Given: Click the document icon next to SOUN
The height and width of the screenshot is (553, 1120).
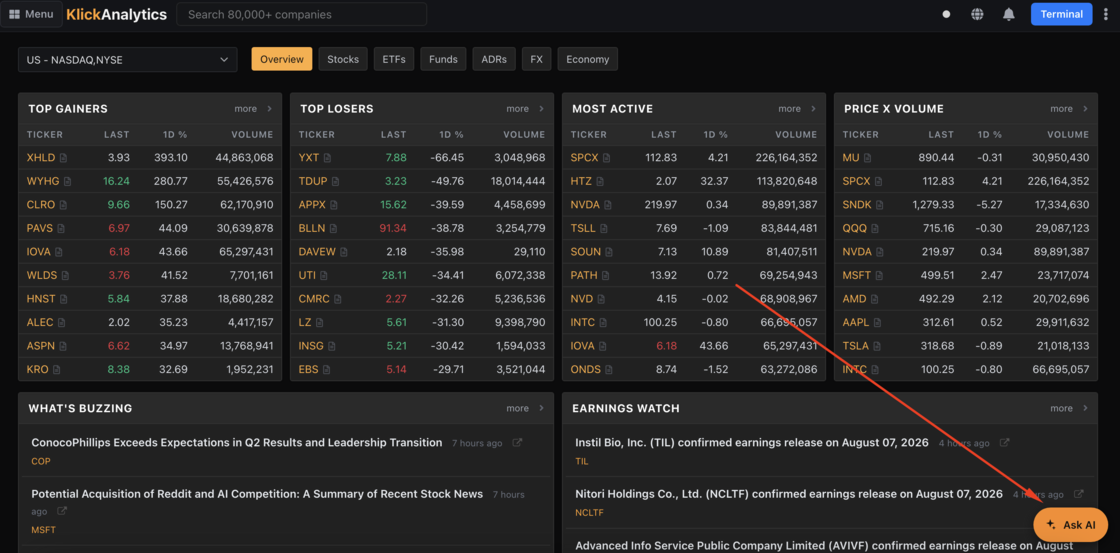Looking at the screenshot, I should pos(607,252).
